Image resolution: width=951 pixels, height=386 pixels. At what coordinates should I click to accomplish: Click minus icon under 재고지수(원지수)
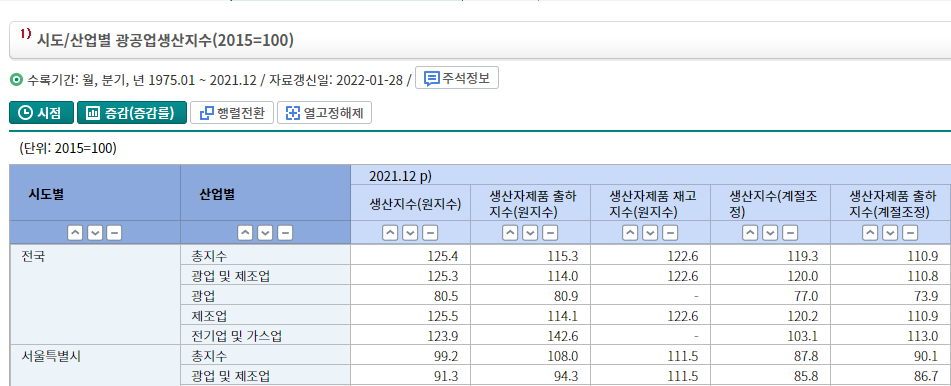pos(671,233)
